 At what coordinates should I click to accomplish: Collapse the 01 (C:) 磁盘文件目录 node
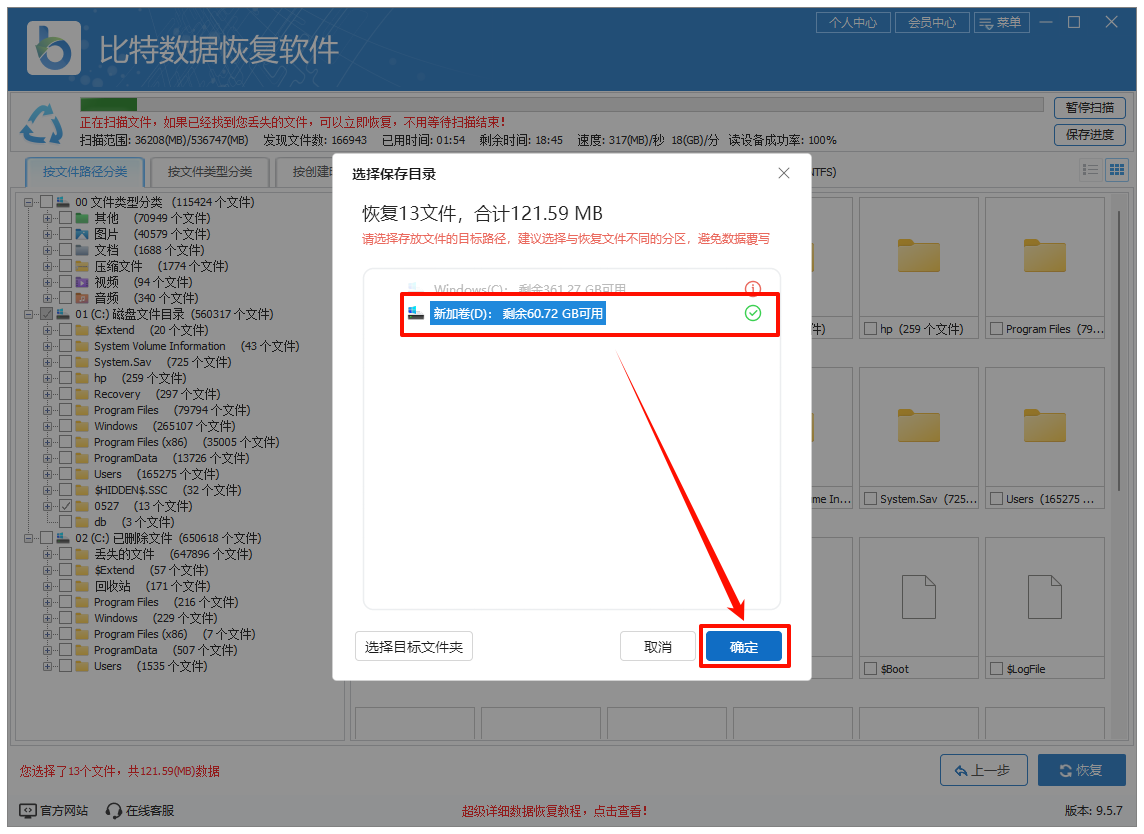[x=28, y=314]
